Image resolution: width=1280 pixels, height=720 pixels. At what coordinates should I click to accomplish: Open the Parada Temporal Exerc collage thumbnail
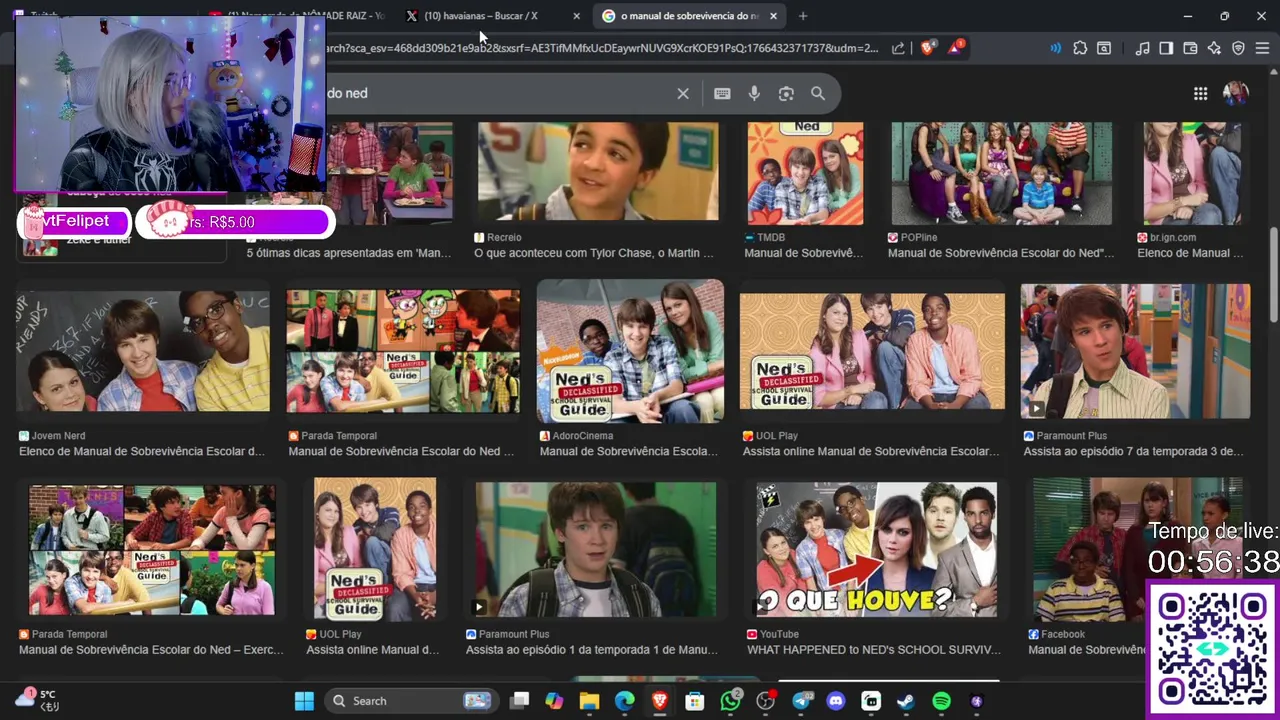click(152, 550)
